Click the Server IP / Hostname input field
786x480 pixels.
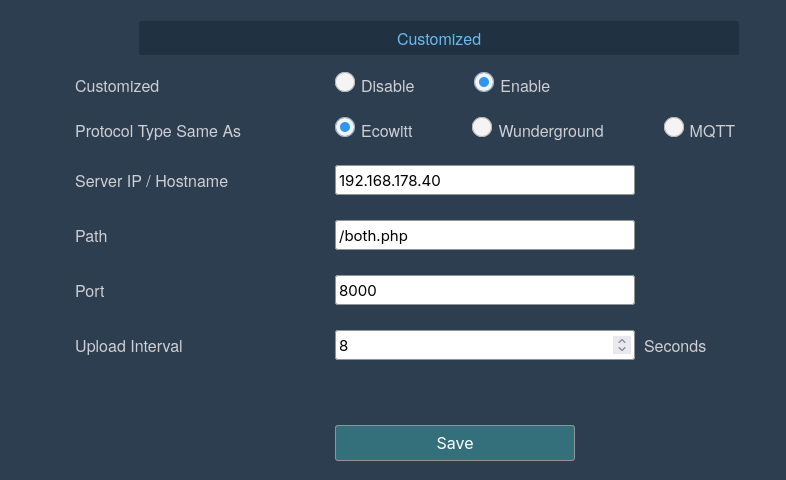[x=485, y=180]
